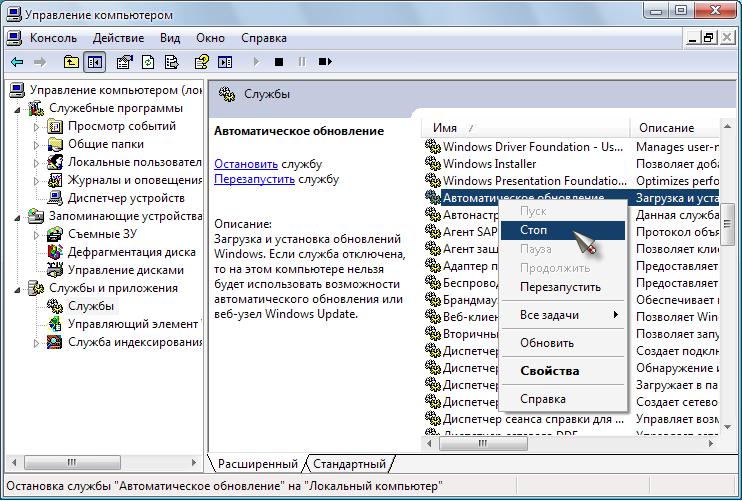Click the Управляющий элемент WMI icon
This screenshot has width=742, height=501.
click(x=55, y=324)
